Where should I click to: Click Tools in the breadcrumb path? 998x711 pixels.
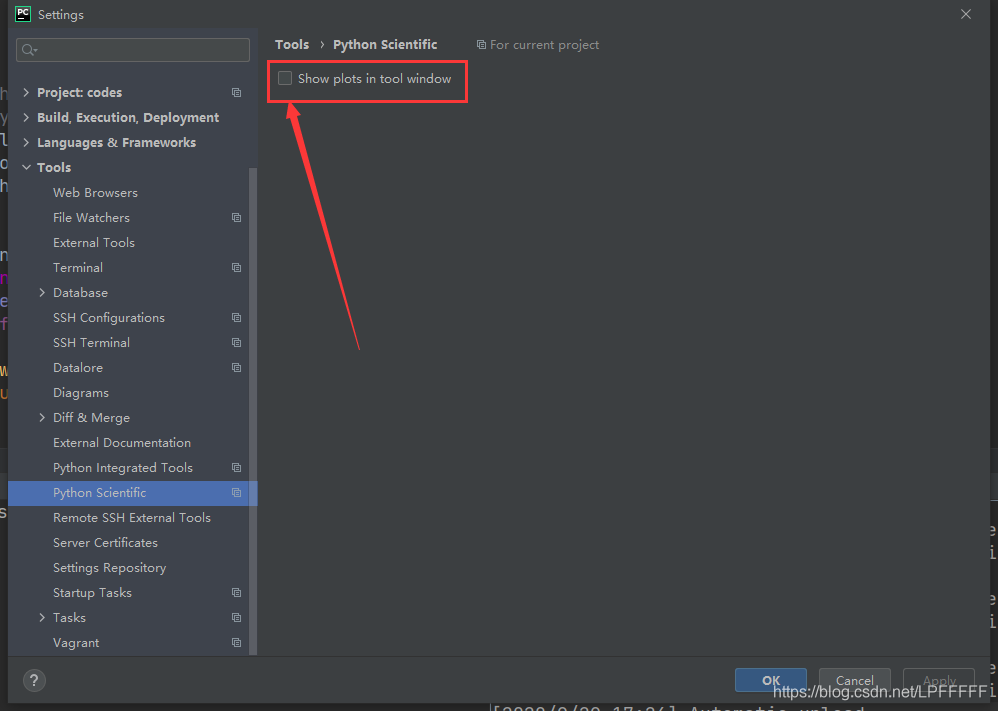pos(292,45)
